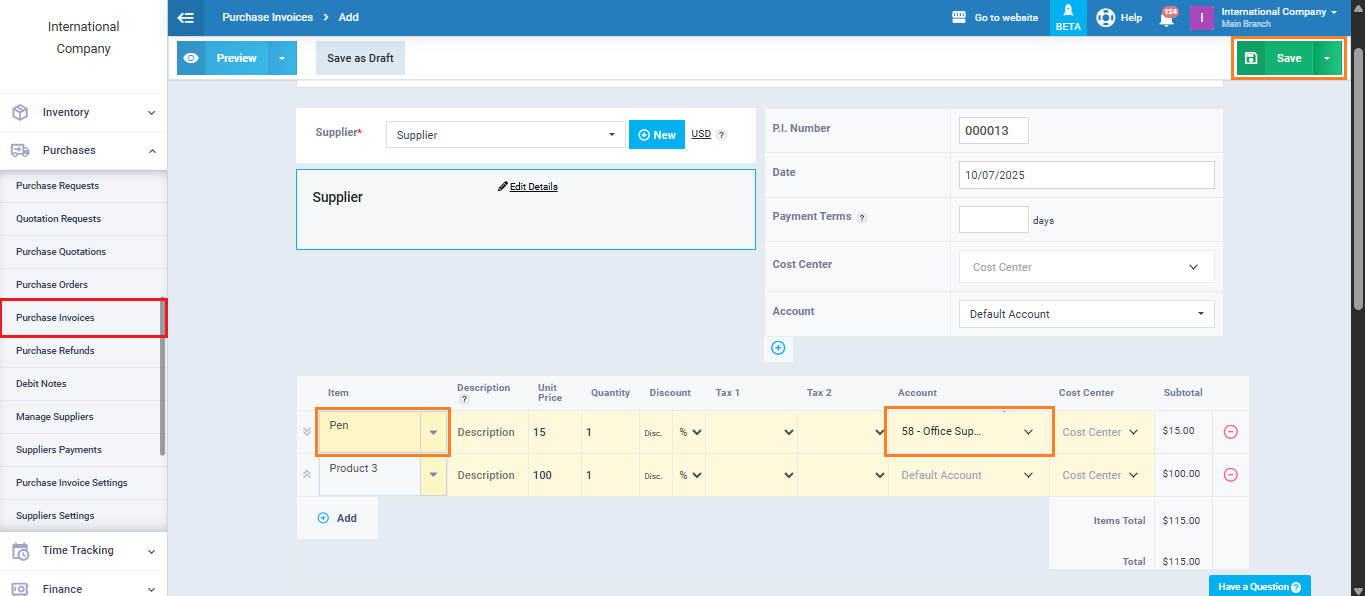
Task: Open the notifications bell icon
Action: [x=1166, y=18]
